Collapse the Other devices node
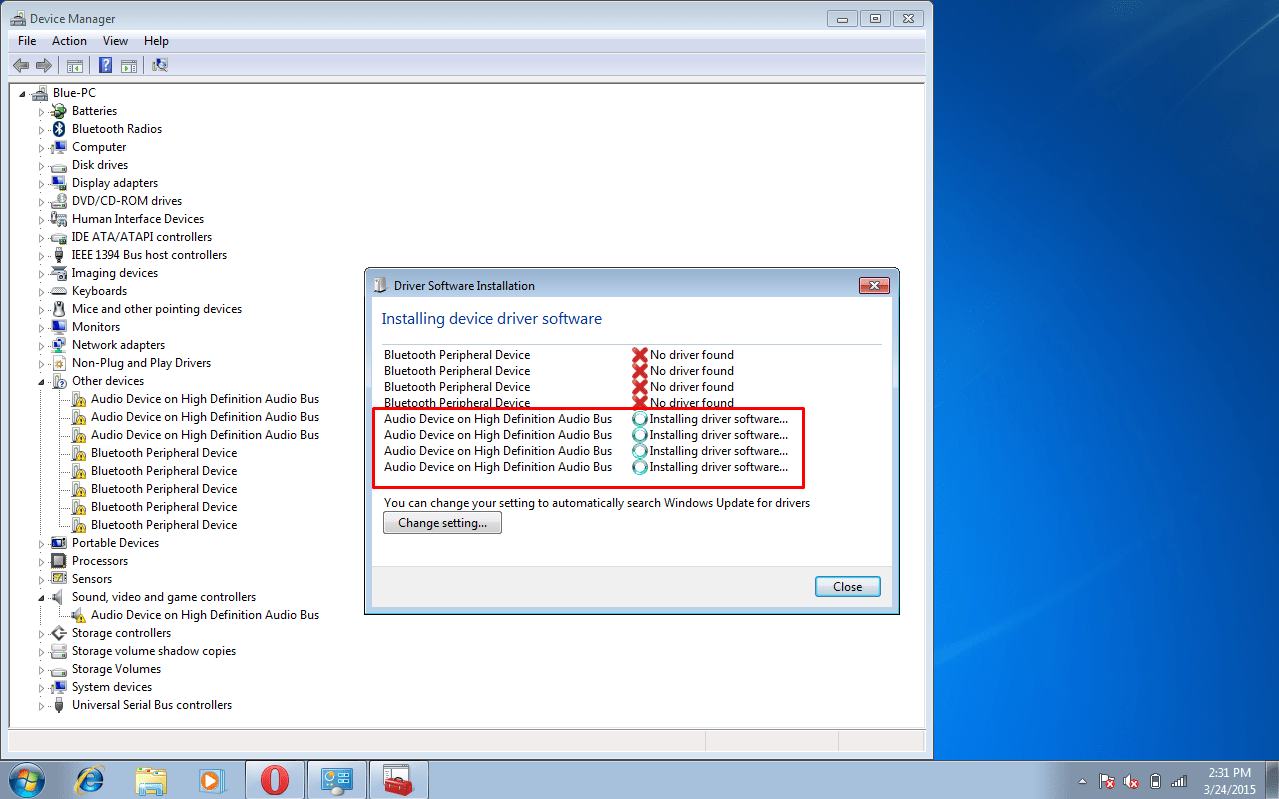This screenshot has width=1279, height=799. click(42, 382)
